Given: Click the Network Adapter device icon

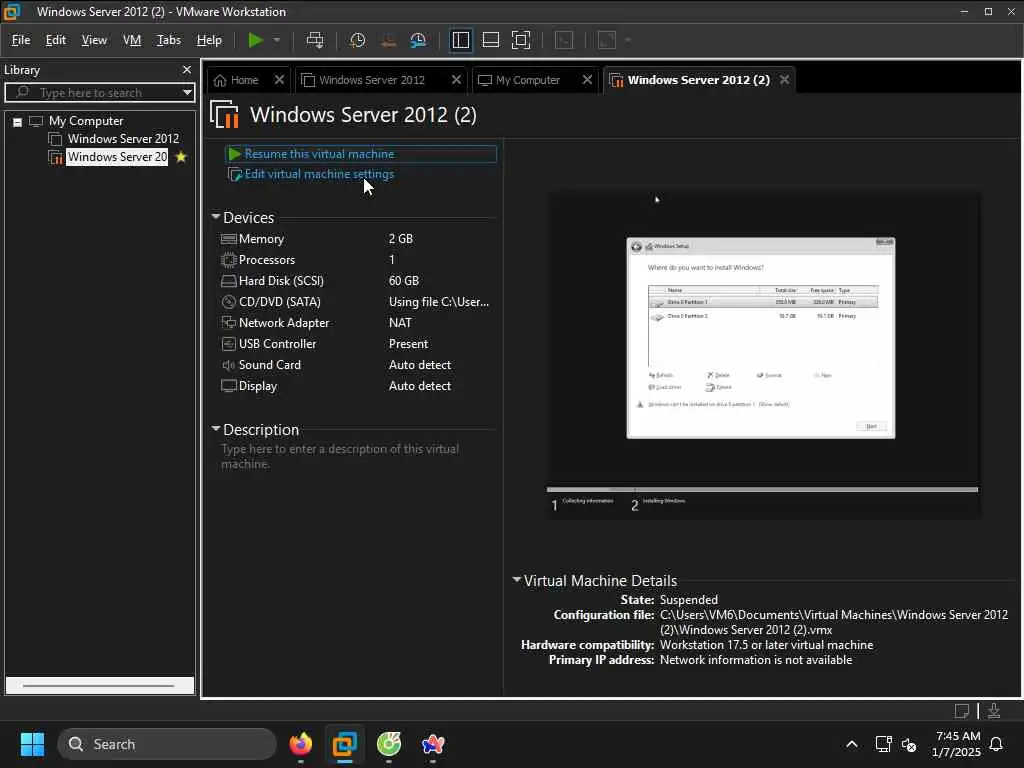Looking at the screenshot, I should (x=229, y=323).
